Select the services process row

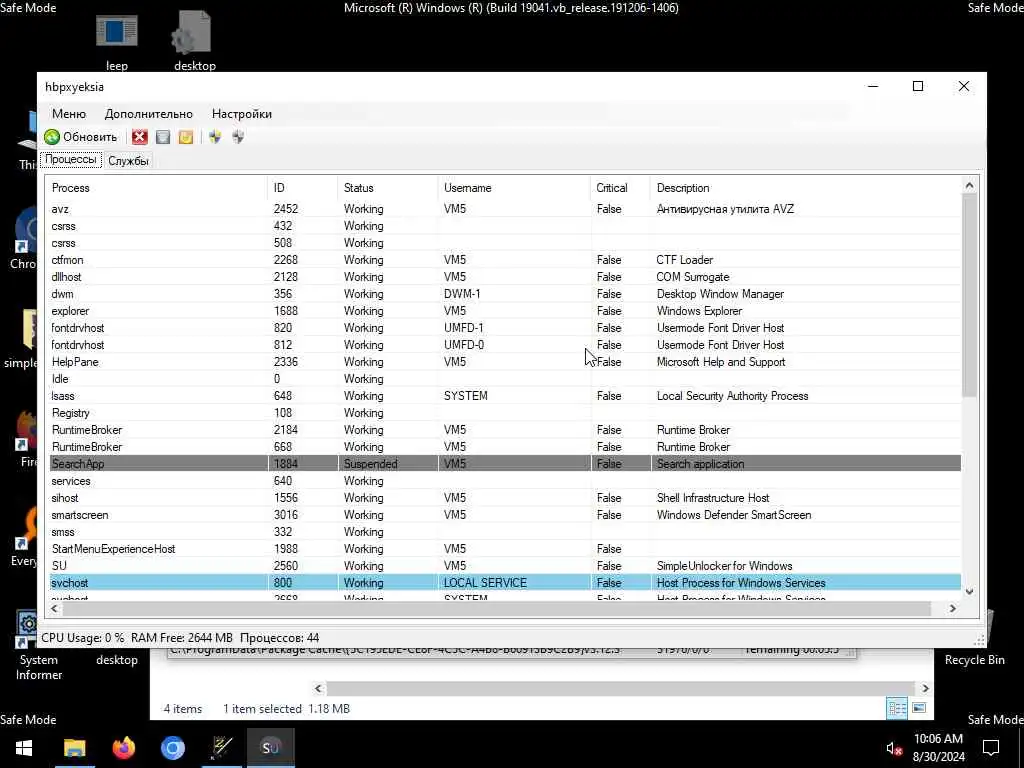pos(505,481)
